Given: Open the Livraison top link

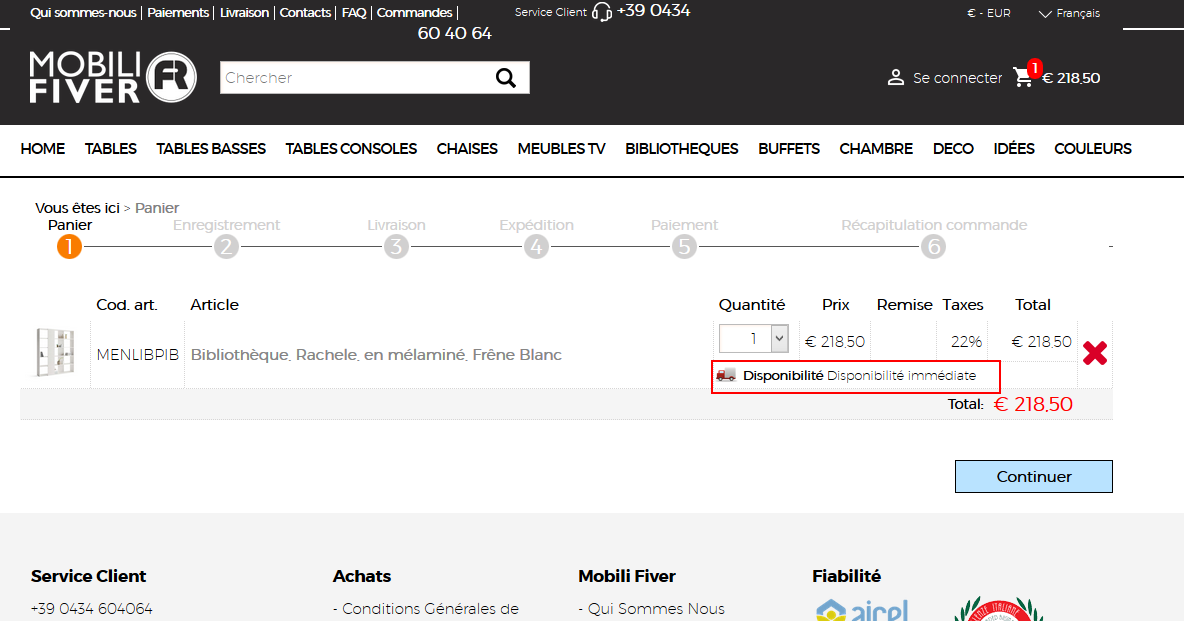Looking at the screenshot, I should tap(244, 13).
